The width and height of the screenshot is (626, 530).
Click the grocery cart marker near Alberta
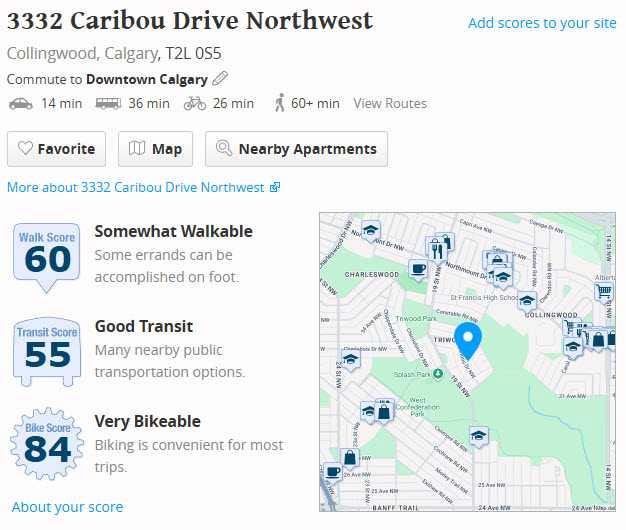pyautogui.click(x=603, y=291)
